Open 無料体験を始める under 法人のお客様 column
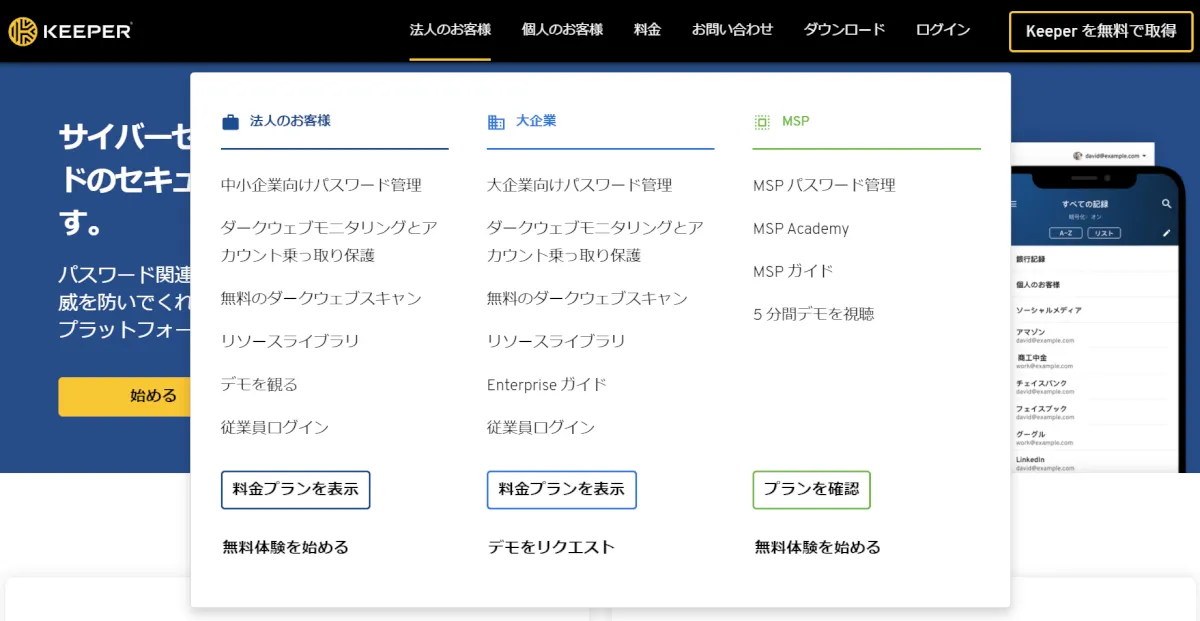Viewport: 1200px width, 621px height. (285, 547)
